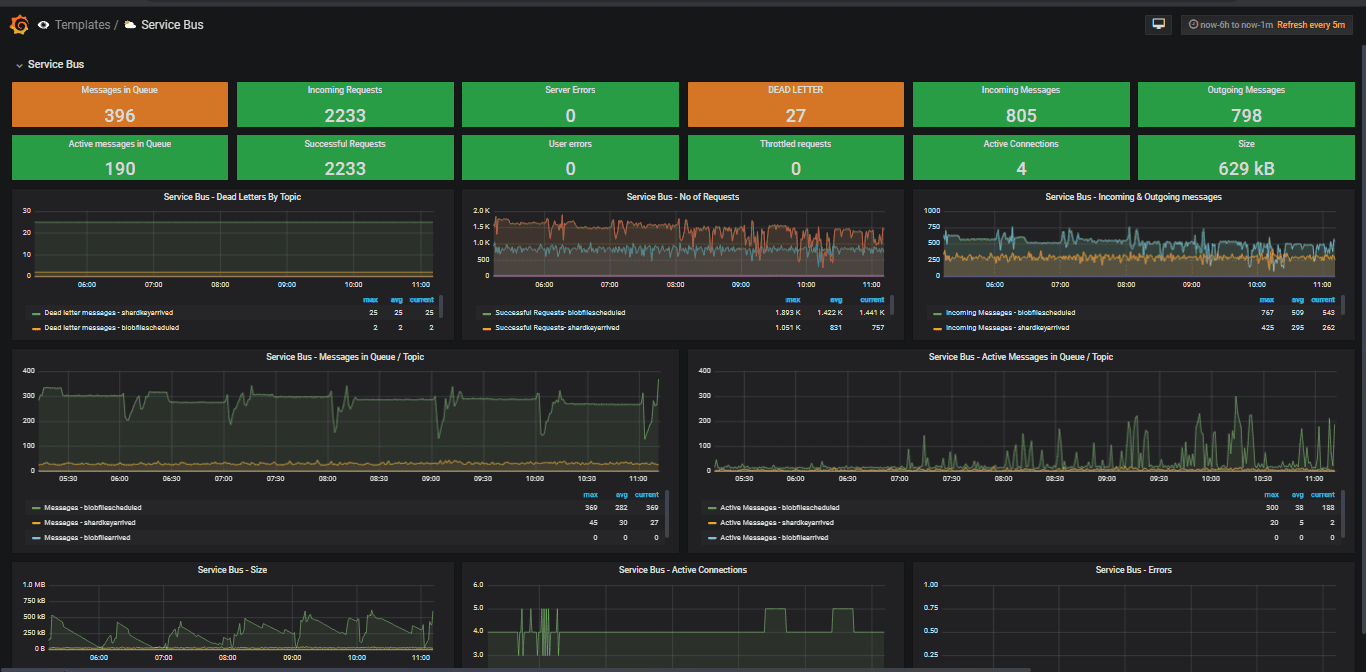This screenshot has width=1366, height=672.
Task: Click the Incoming Messages 805 stat panel
Action: 1021,104
